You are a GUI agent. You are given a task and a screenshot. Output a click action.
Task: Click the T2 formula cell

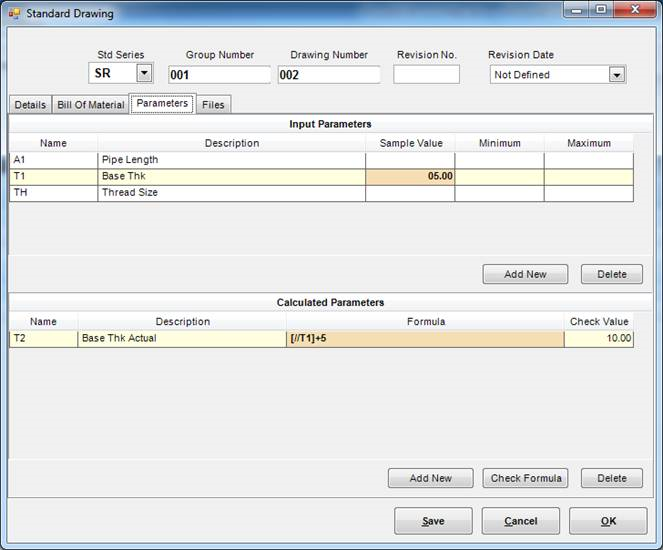point(425,339)
